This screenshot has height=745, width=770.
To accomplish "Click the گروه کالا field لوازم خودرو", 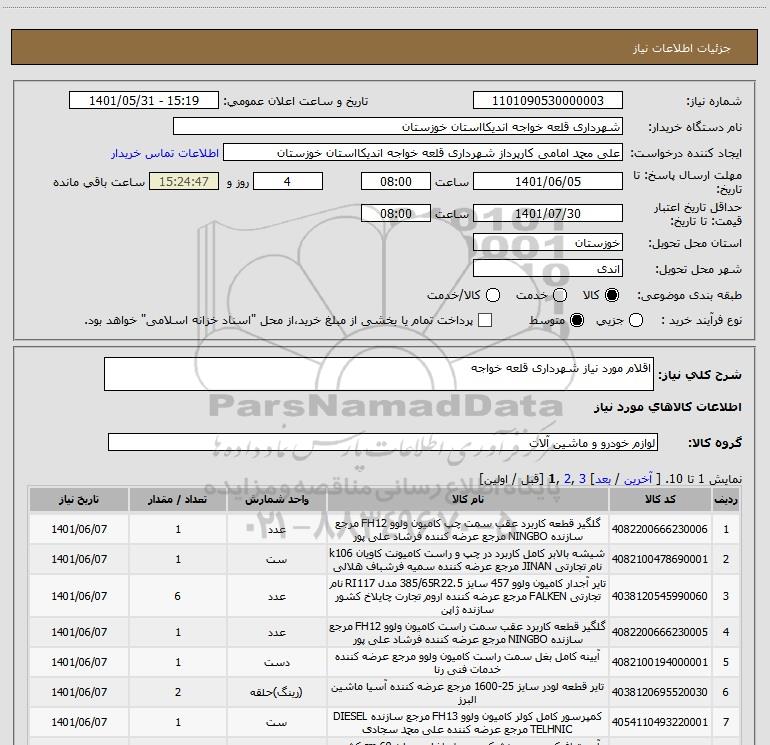I will pos(383,442).
